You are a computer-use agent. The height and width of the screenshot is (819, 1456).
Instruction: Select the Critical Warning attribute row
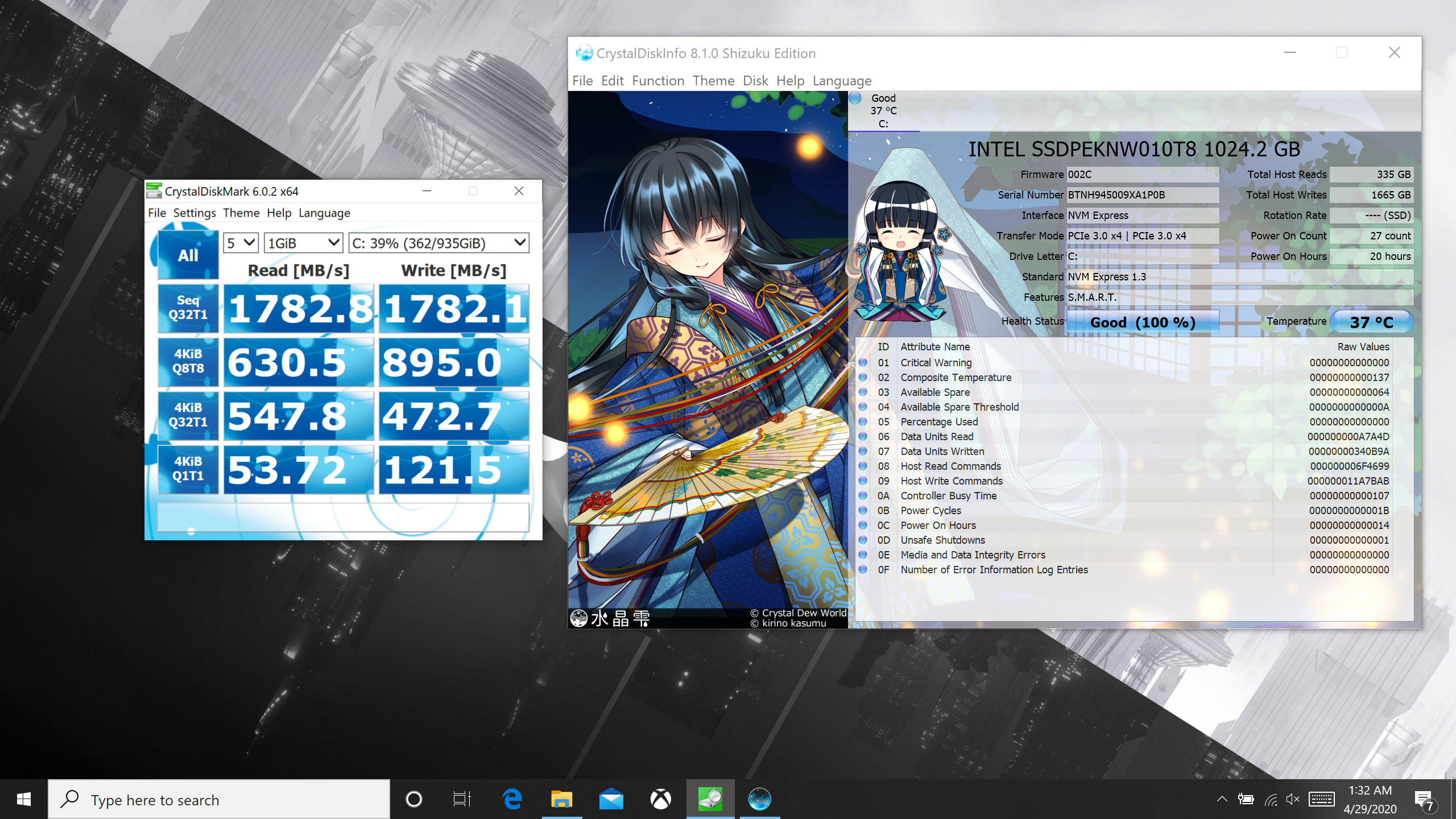tap(1124, 363)
